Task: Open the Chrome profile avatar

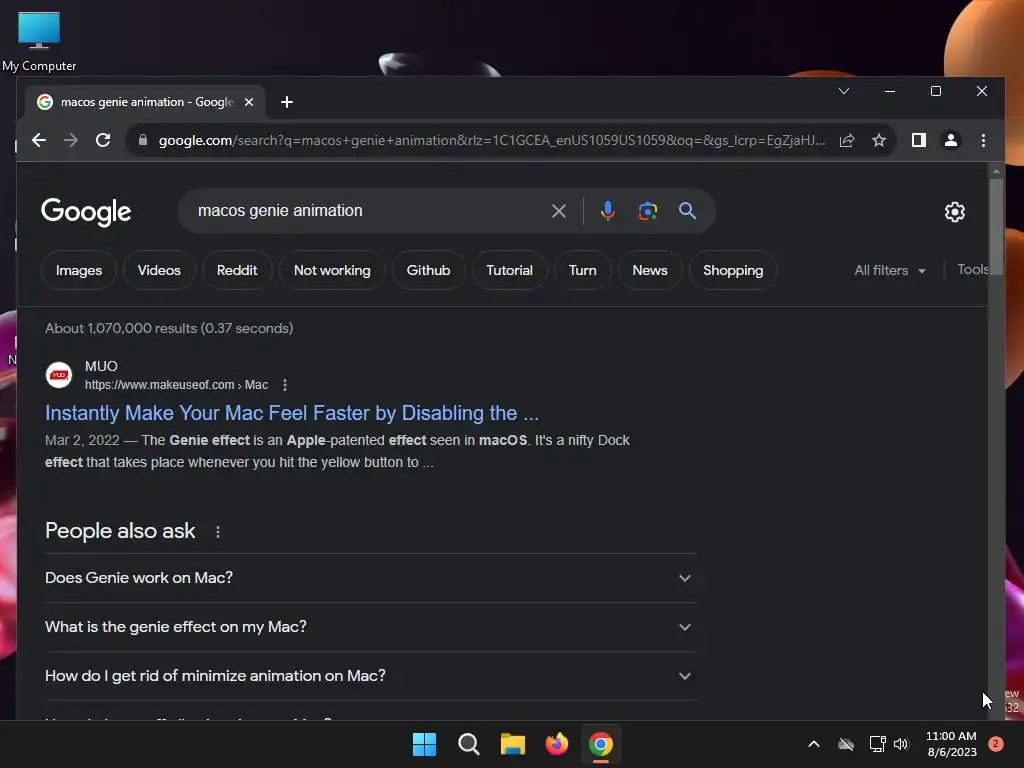Action: [951, 140]
